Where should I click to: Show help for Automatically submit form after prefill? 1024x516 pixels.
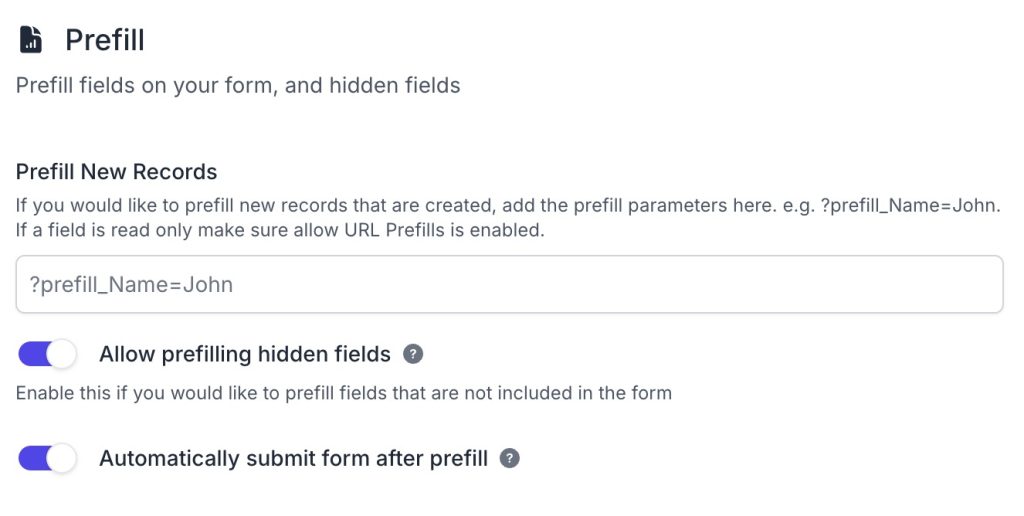pyautogui.click(x=510, y=459)
